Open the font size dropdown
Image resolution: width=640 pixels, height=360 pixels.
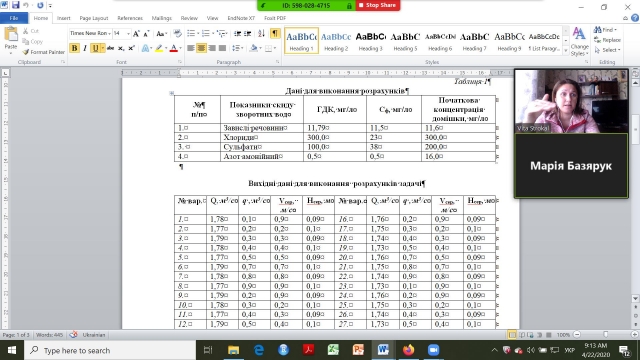(x=128, y=33)
